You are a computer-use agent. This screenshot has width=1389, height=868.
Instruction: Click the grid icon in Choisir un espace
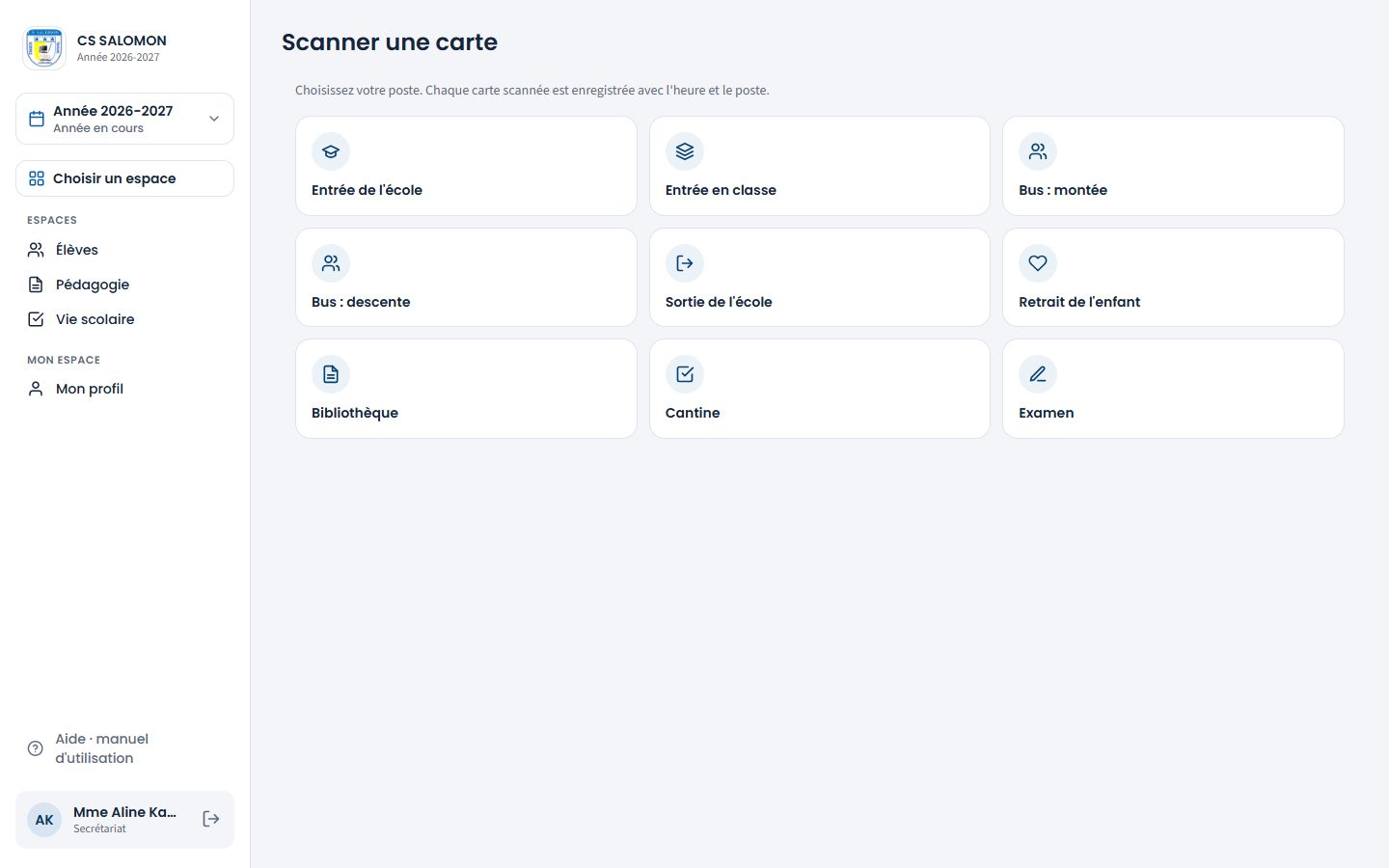(37, 178)
